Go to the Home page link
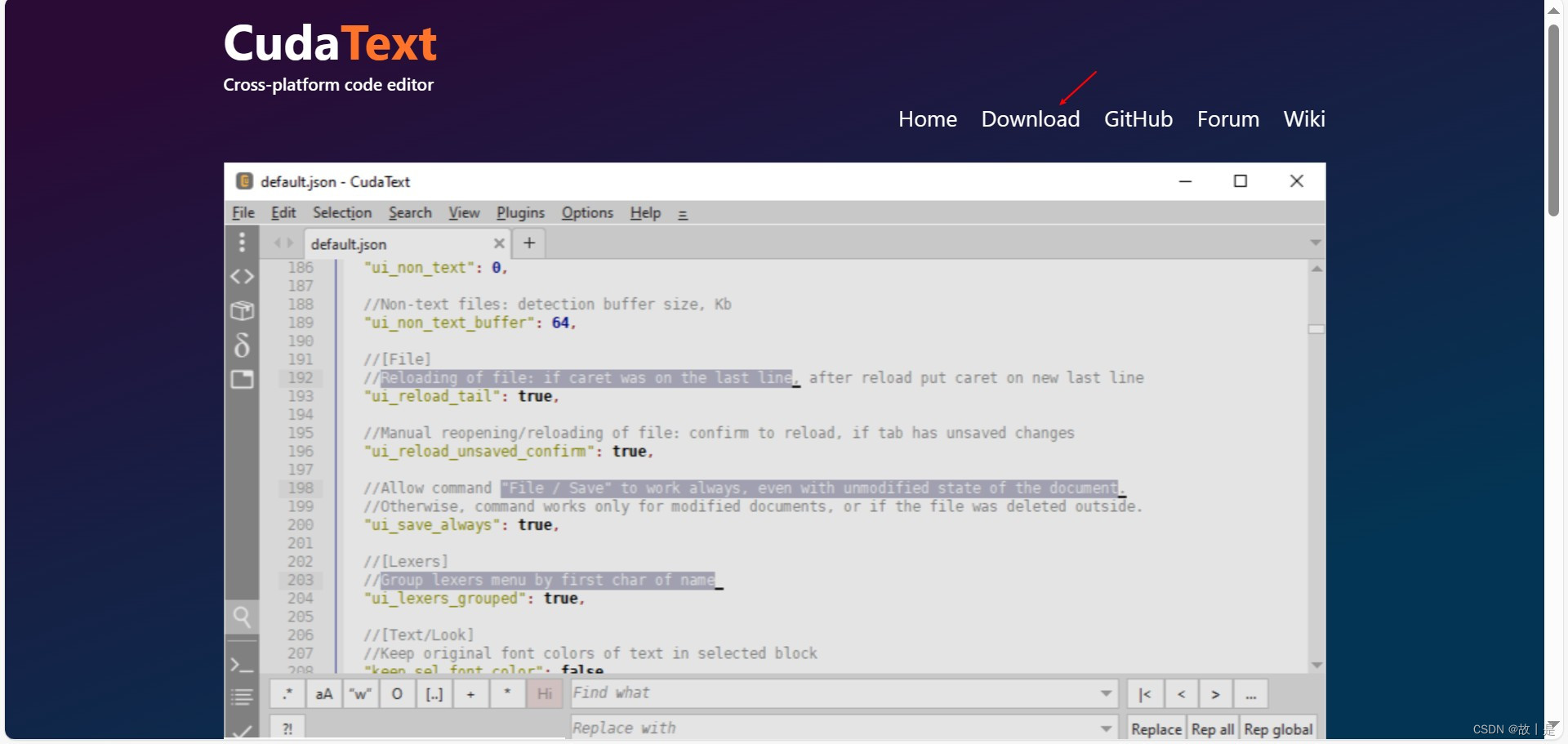This screenshot has width=1568, height=744. point(928,119)
